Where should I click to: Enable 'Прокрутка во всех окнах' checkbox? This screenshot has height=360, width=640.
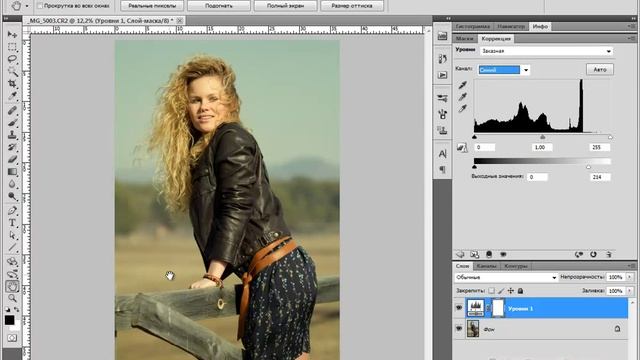tap(40, 6)
